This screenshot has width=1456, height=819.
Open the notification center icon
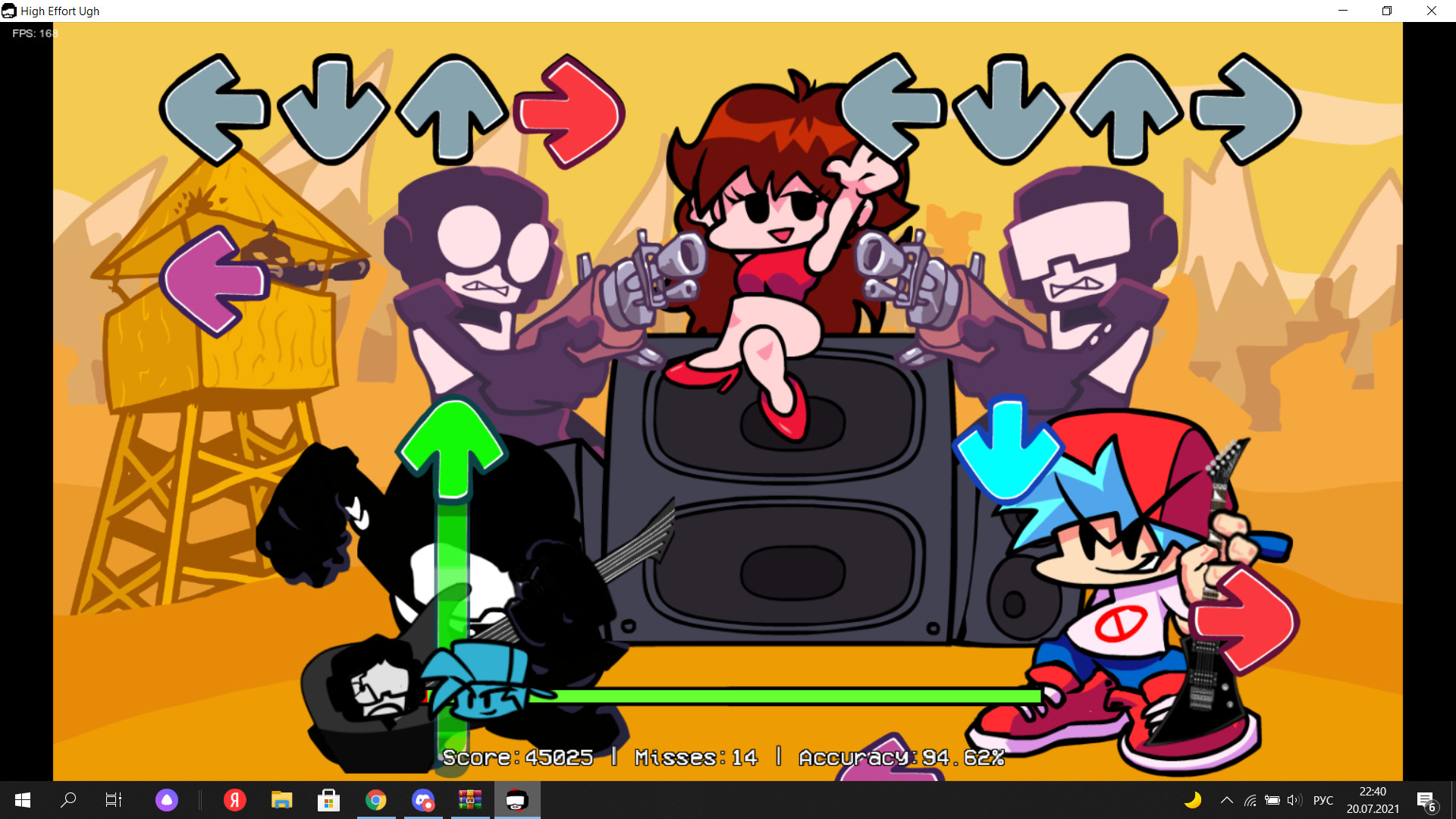(1426, 801)
